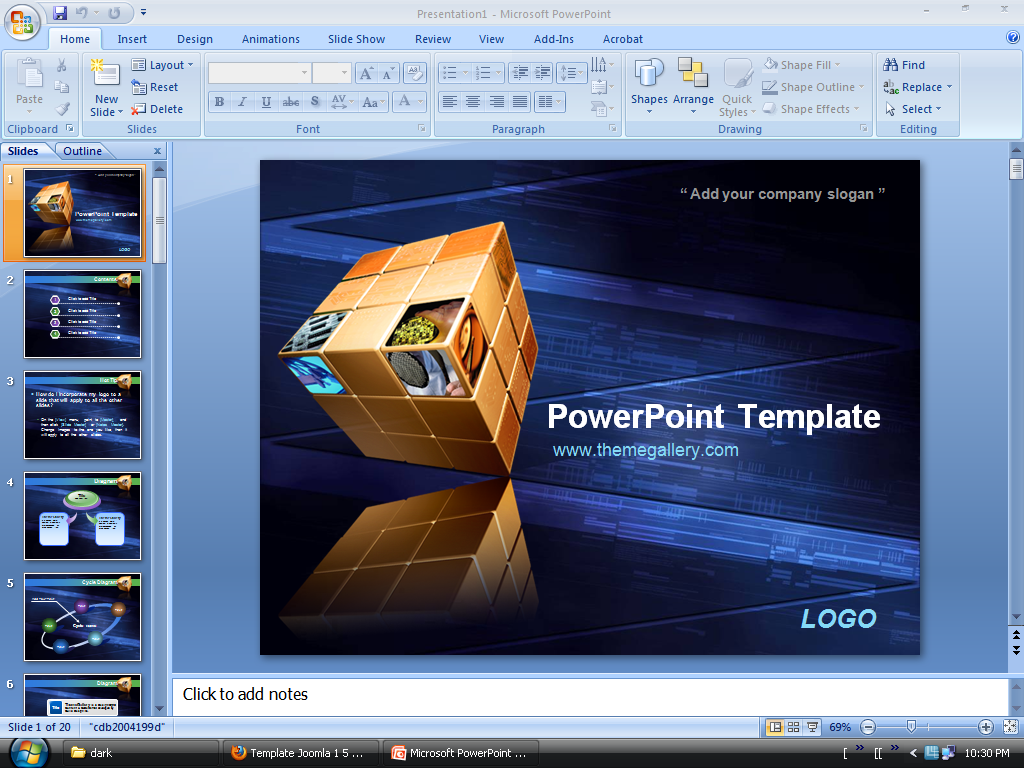
Task: Open the Design ribbon tab
Action: tap(194, 39)
